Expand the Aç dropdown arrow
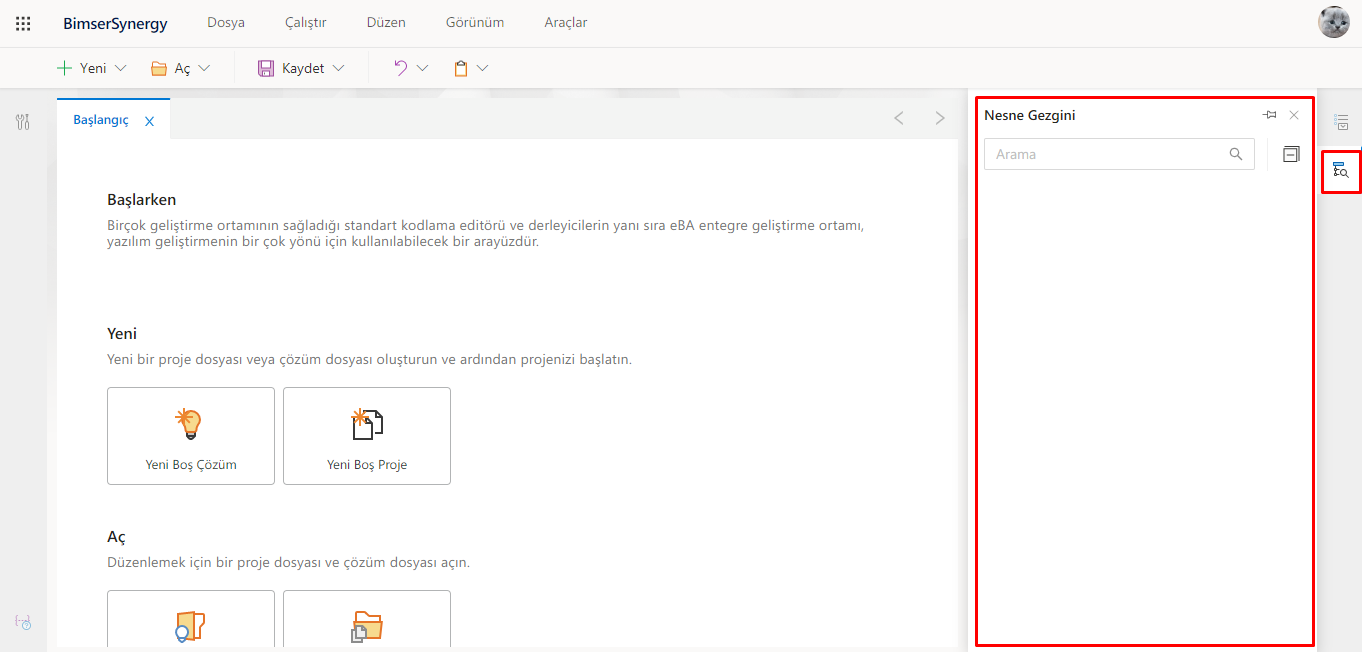 (x=204, y=68)
